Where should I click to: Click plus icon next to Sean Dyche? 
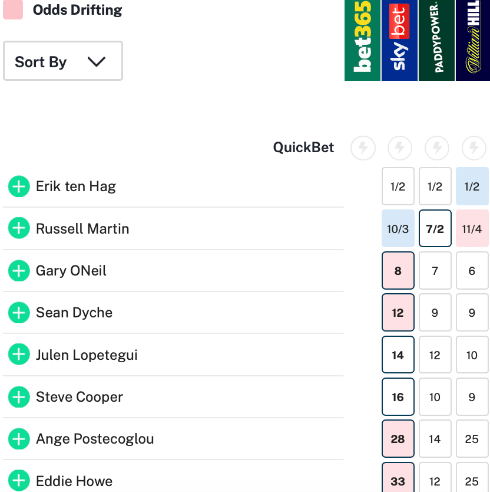coord(19,312)
